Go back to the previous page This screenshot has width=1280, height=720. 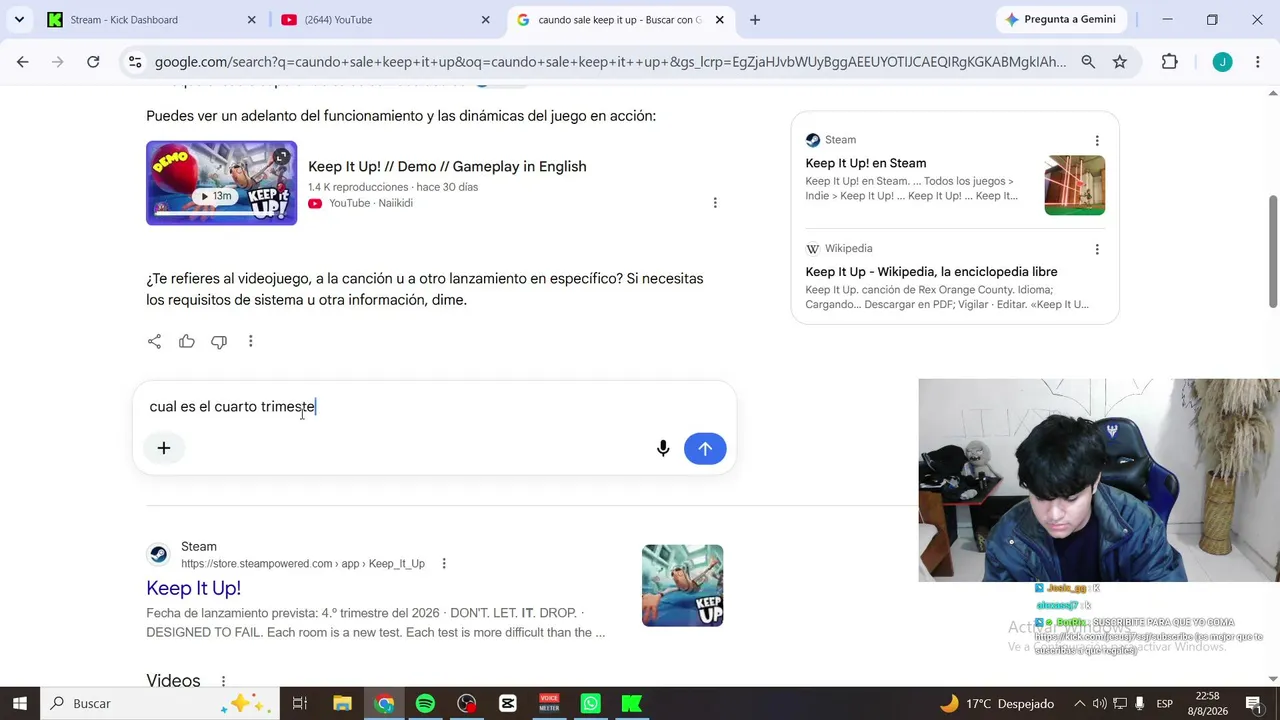click(23, 62)
